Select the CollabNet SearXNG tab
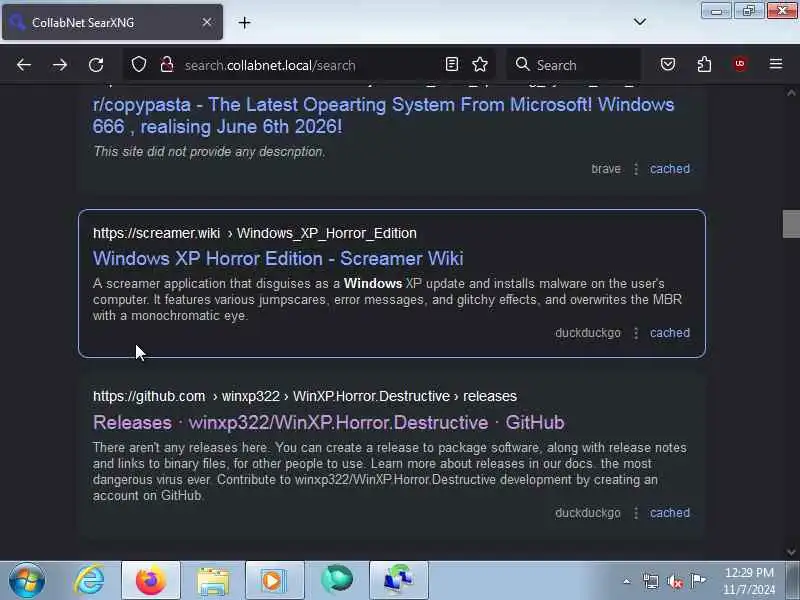The image size is (800, 600). tap(112, 22)
